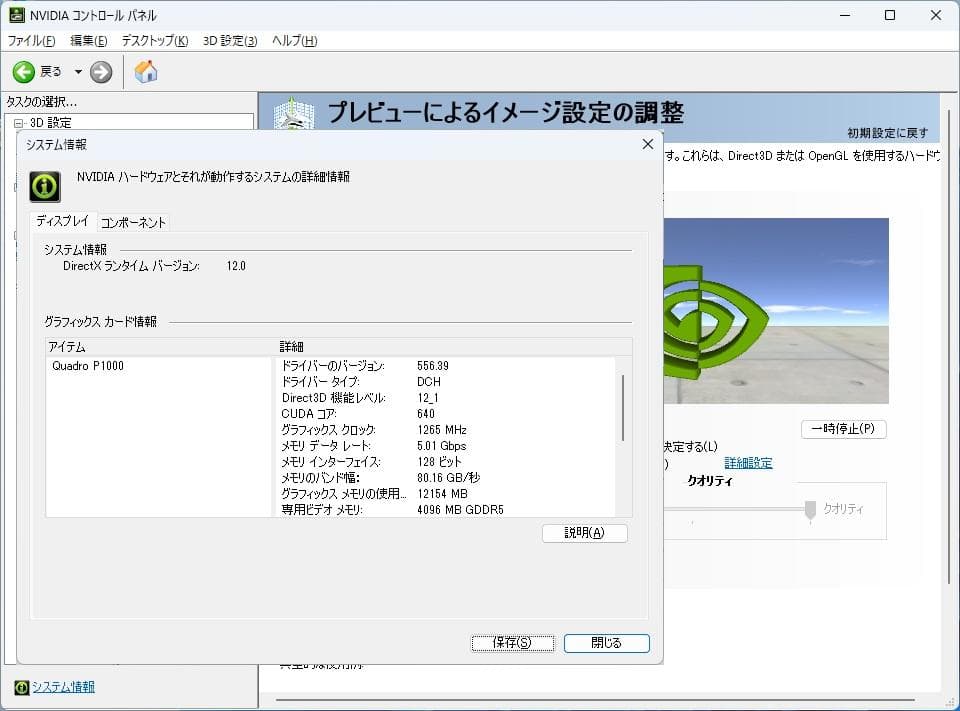The width and height of the screenshot is (960, 711).
Task: Click the 説明 button
Action: (x=584, y=533)
